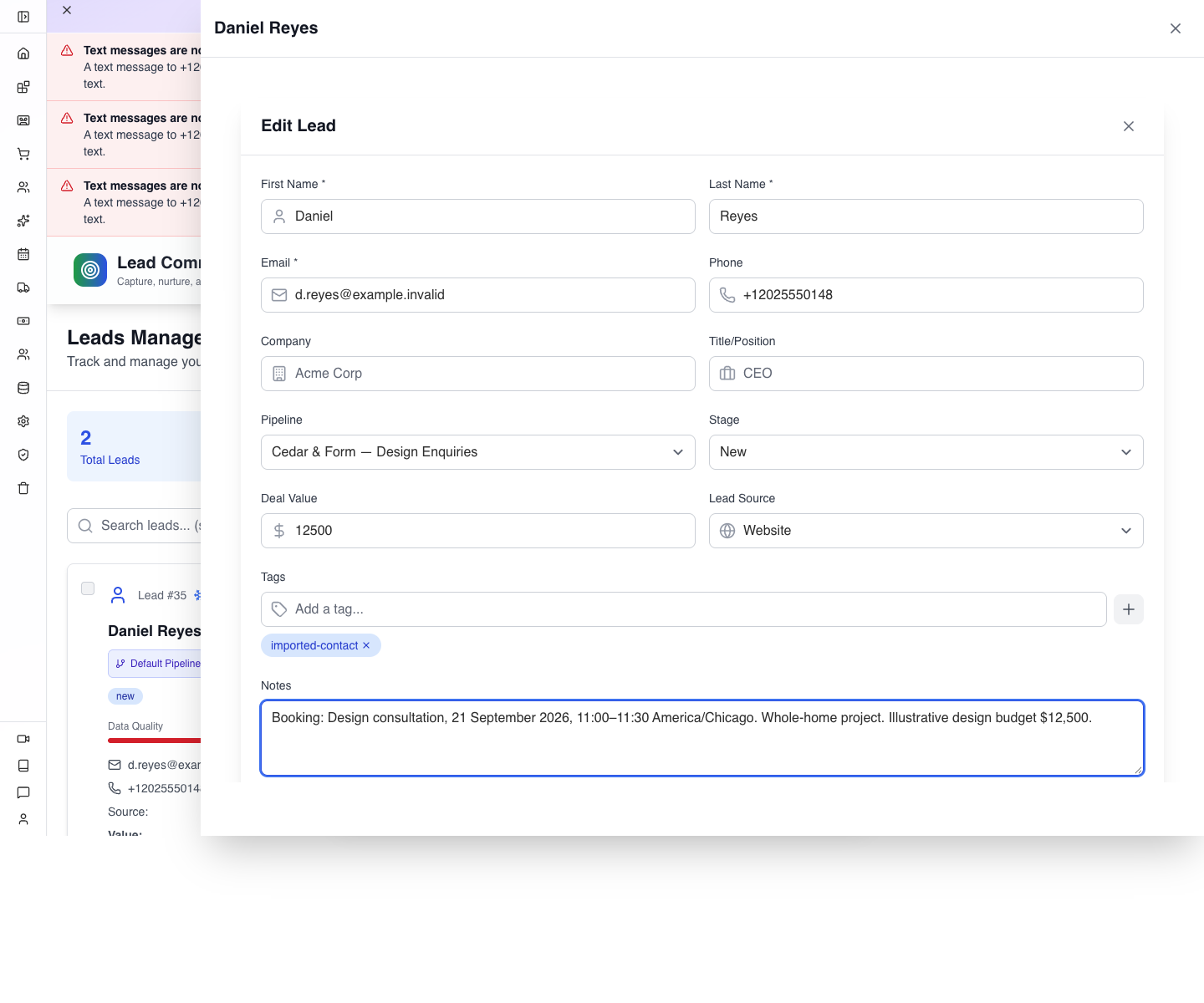Toggle the sidebar panel icon
The image size is (1204, 1003).
23,17
